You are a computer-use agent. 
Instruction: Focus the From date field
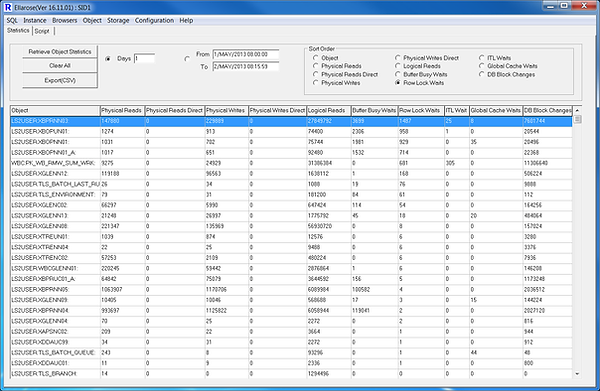pyautogui.click(x=246, y=54)
